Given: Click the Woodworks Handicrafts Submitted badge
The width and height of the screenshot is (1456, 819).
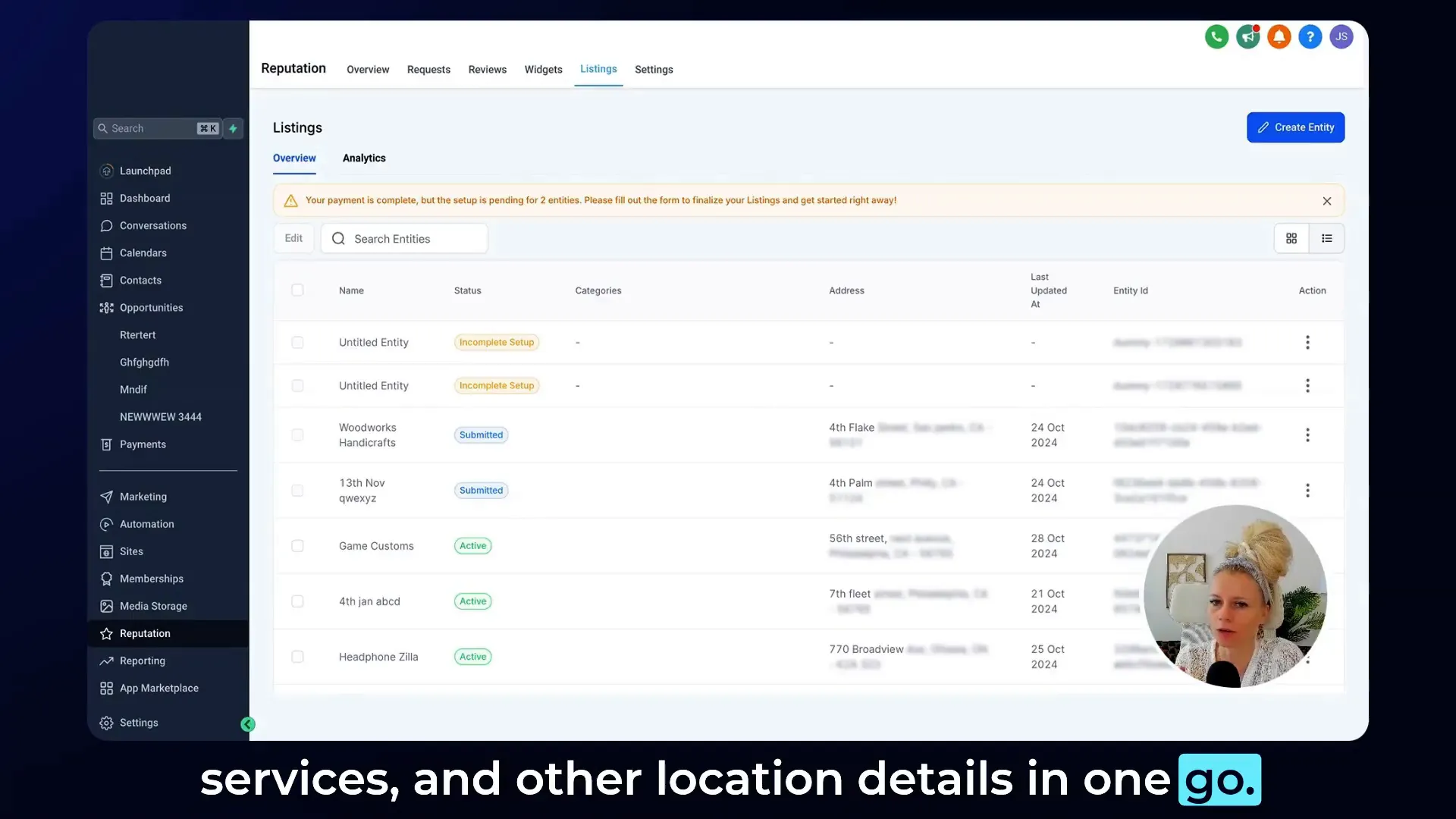Looking at the screenshot, I should point(481,435).
